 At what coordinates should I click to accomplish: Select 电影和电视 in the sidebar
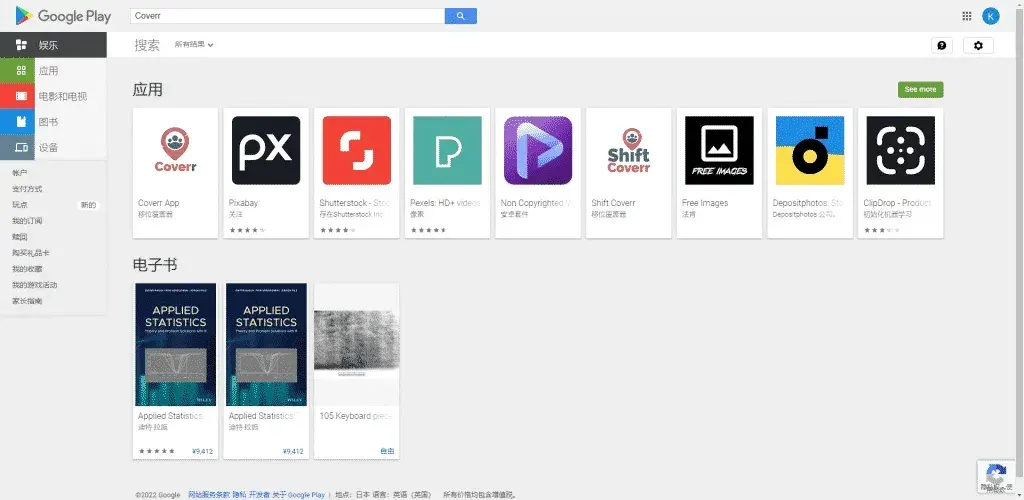tap(63, 96)
